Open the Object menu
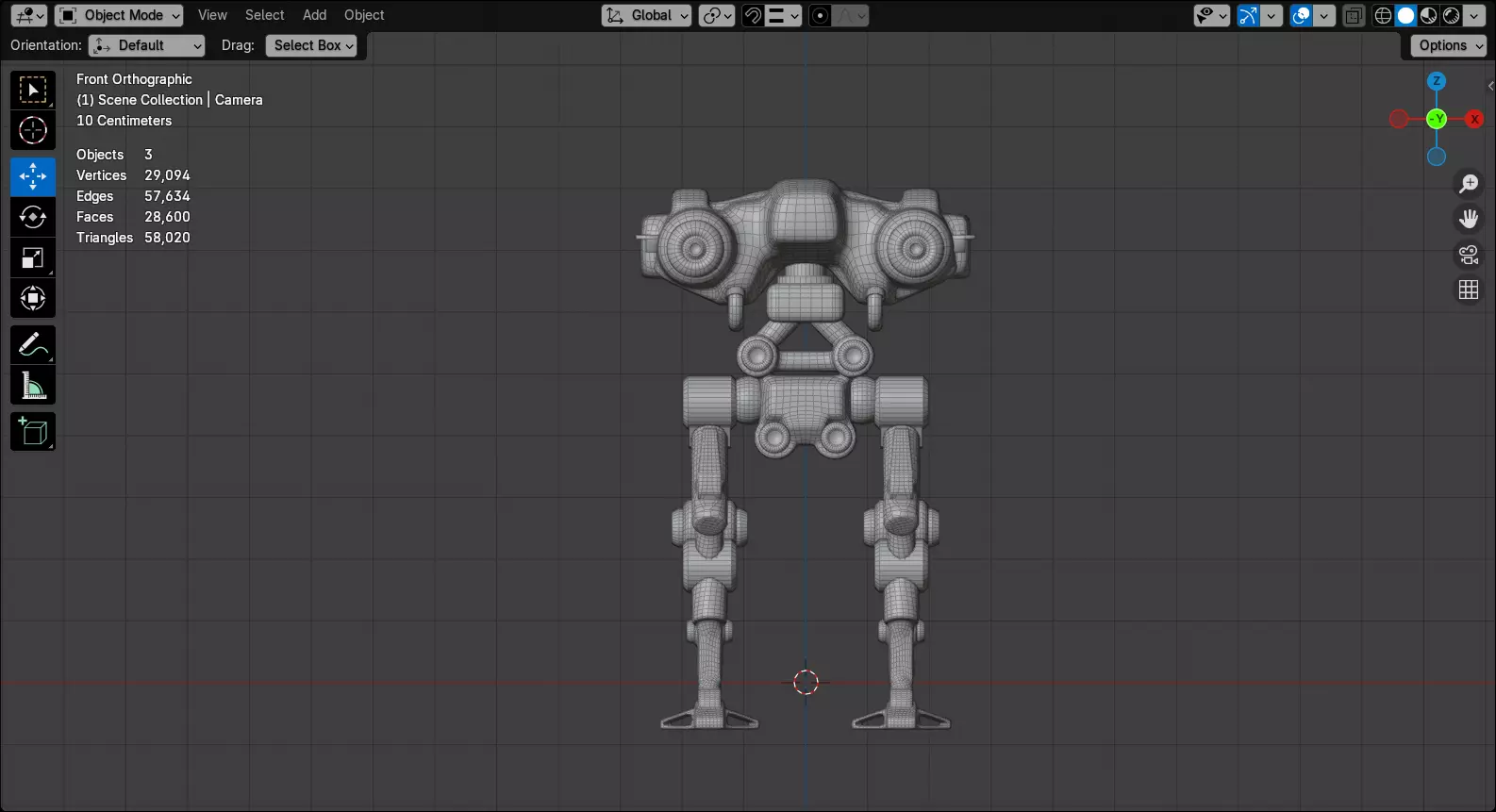 [364, 15]
